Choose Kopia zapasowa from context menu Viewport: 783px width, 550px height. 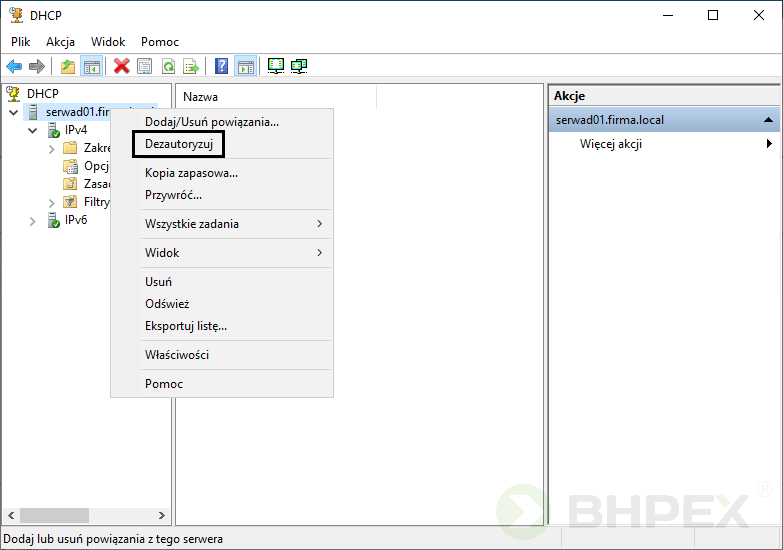(191, 173)
